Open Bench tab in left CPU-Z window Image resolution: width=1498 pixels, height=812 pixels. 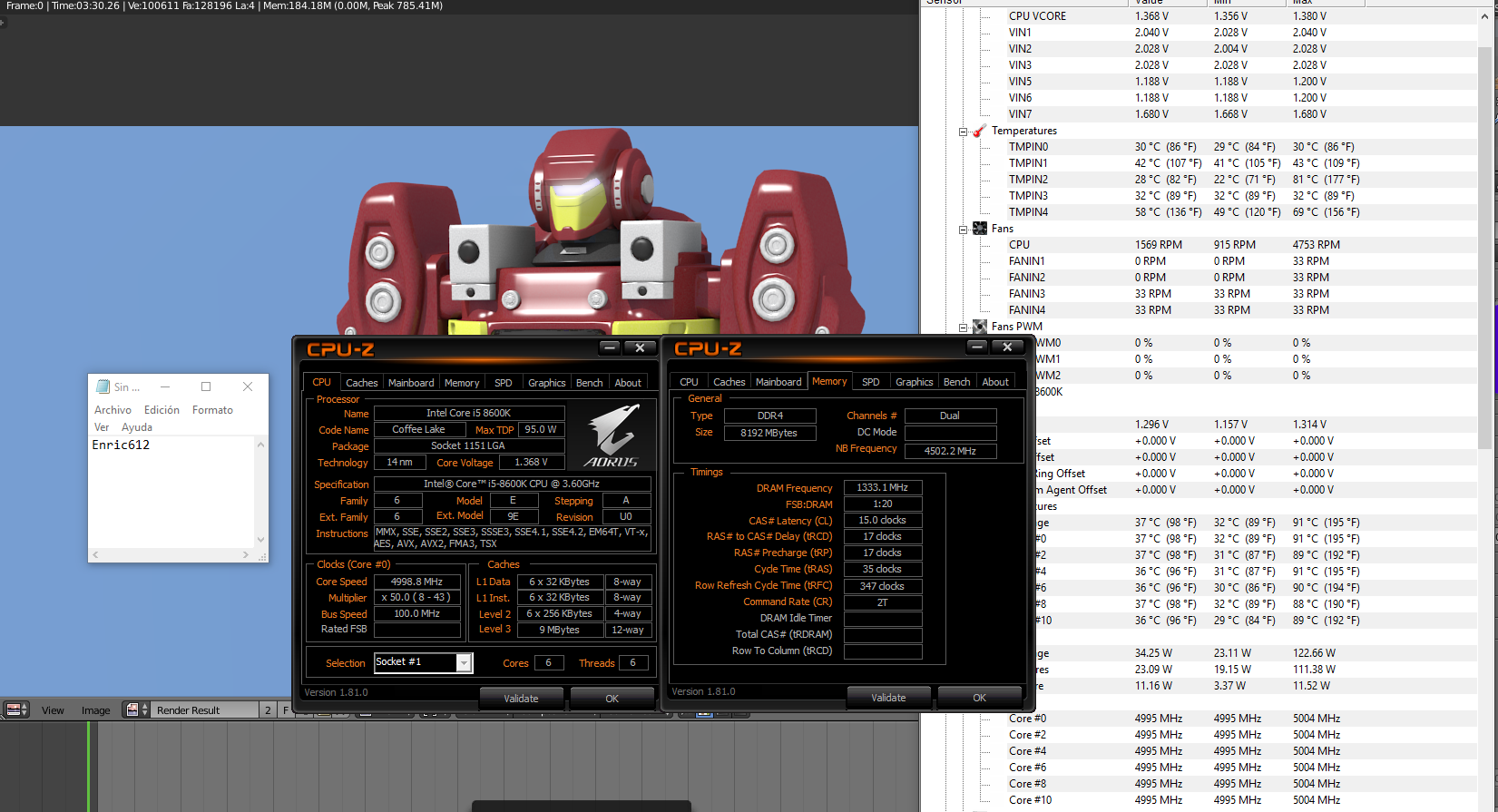coord(590,383)
